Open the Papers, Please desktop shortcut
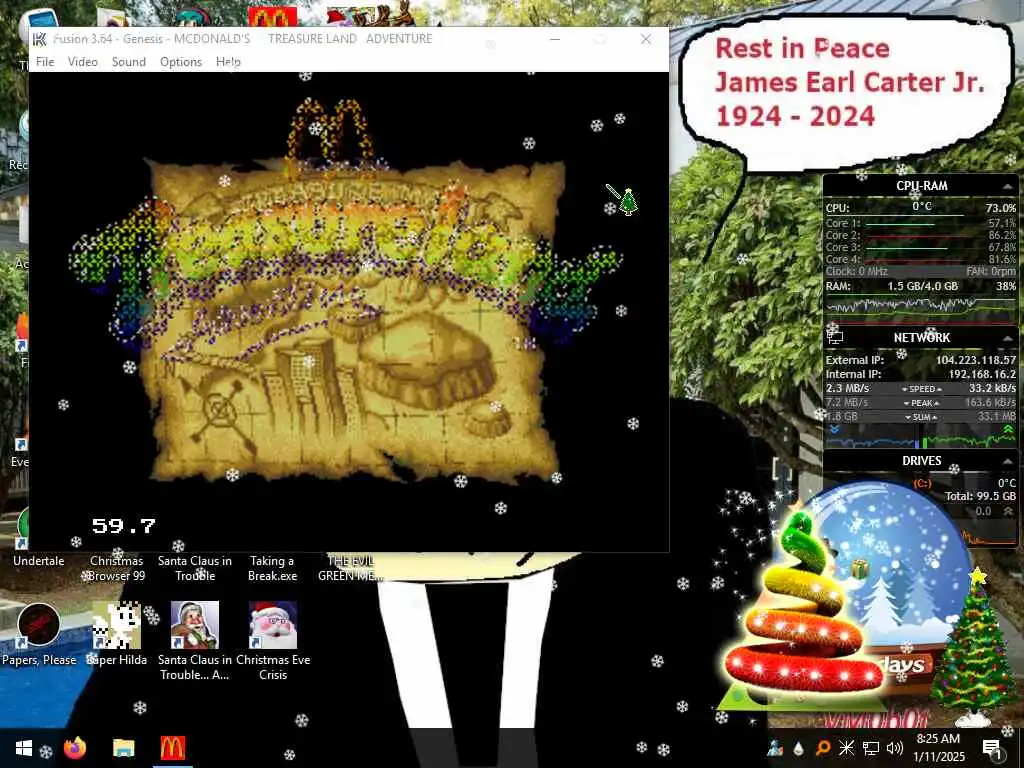This screenshot has width=1024, height=768. pos(39,634)
